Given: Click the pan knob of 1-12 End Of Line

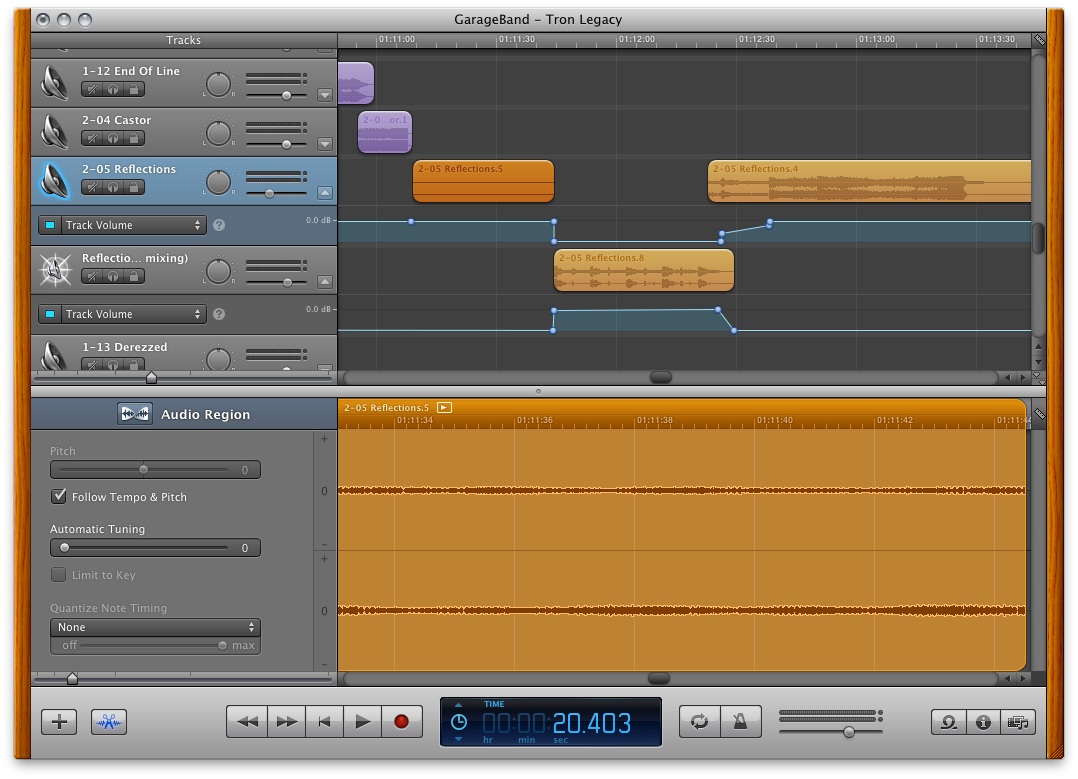Looking at the screenshot, I should 219,85.
